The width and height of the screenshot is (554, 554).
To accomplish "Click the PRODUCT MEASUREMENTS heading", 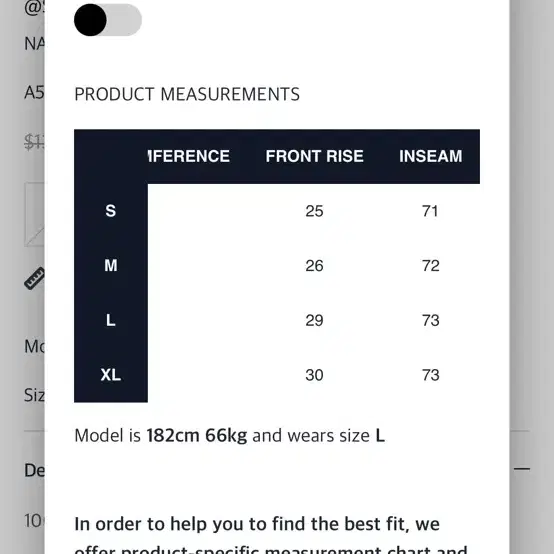I will click(x=187, y=94).
